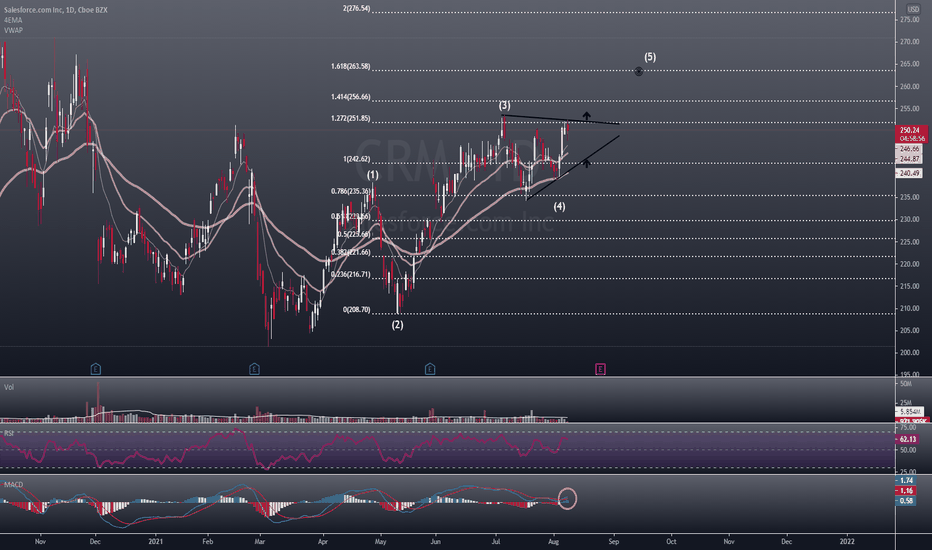Click the current price label 250.24

(910, 130)
